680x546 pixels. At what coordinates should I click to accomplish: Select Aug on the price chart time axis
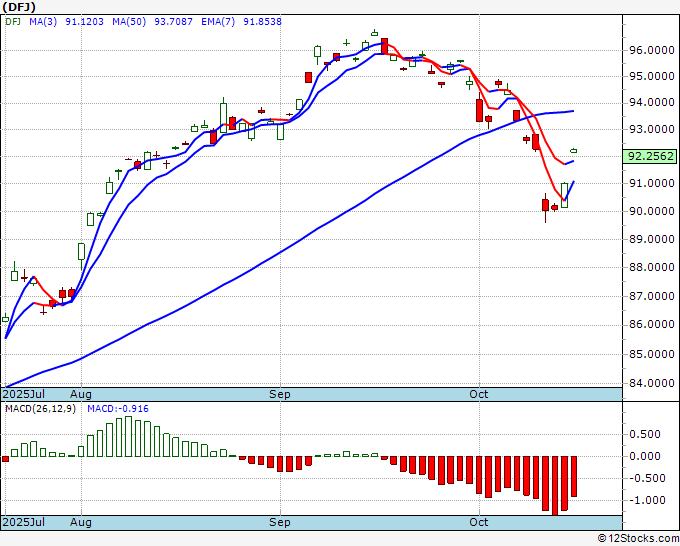[x=81, y=394]
